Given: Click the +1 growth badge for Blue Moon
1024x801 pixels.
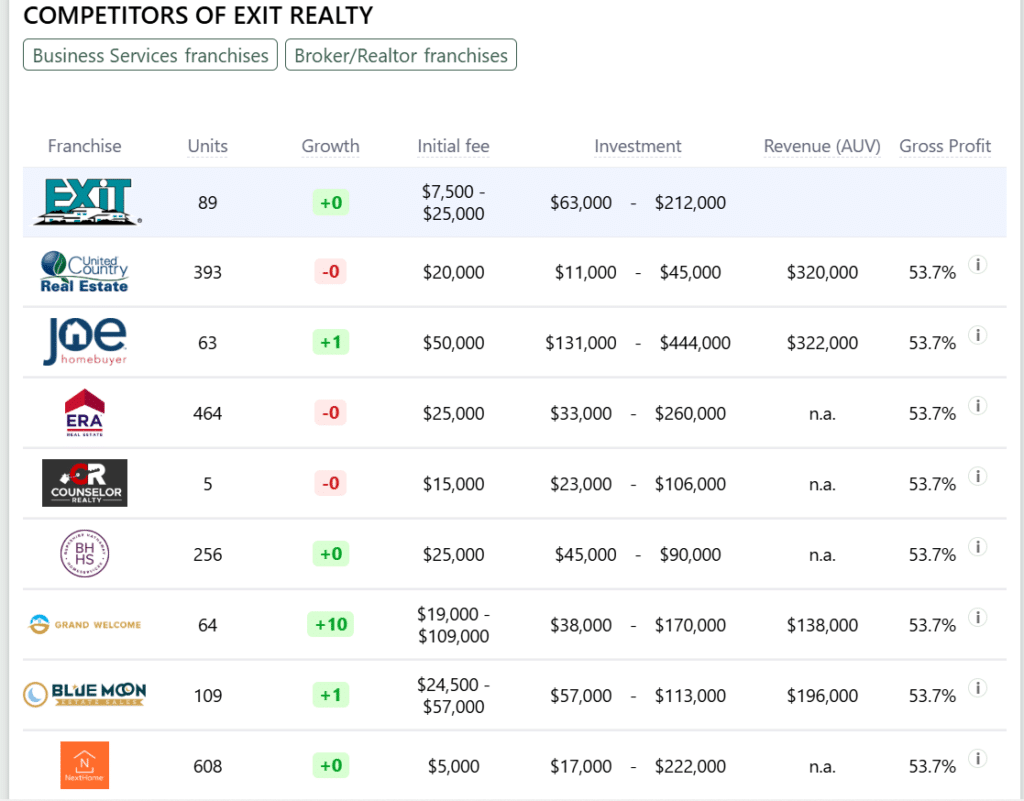Looking at the screenshot, I should (330, 695).
